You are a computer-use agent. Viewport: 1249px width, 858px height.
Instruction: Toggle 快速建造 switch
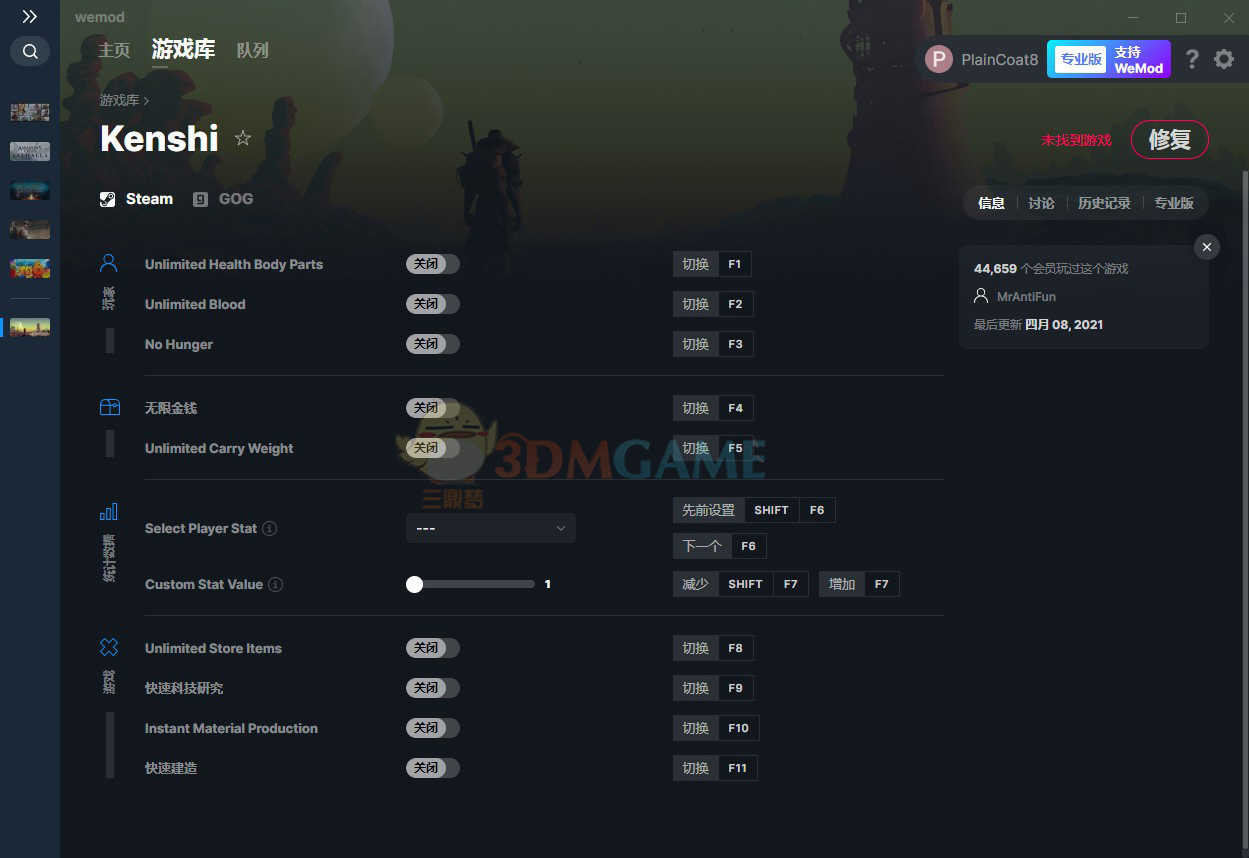[x=433, y=768]
